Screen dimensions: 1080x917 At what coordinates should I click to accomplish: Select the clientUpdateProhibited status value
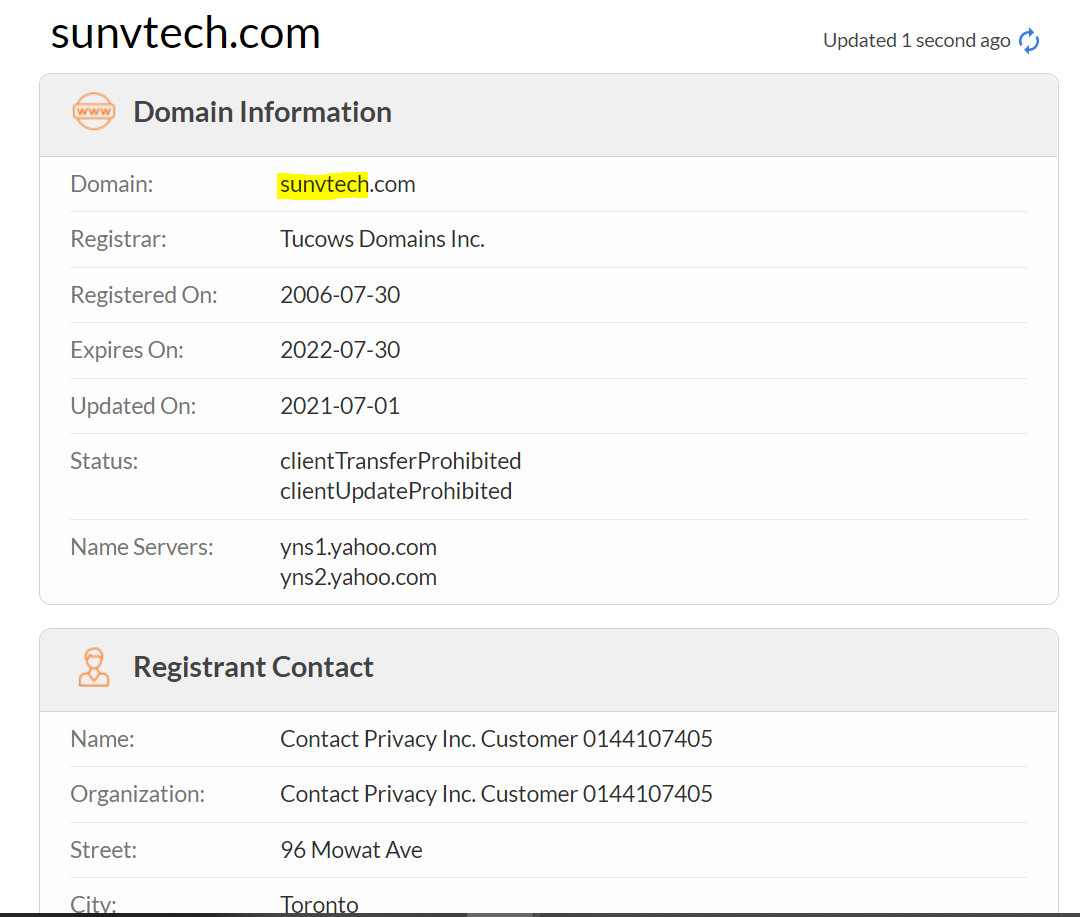point(396,491)
